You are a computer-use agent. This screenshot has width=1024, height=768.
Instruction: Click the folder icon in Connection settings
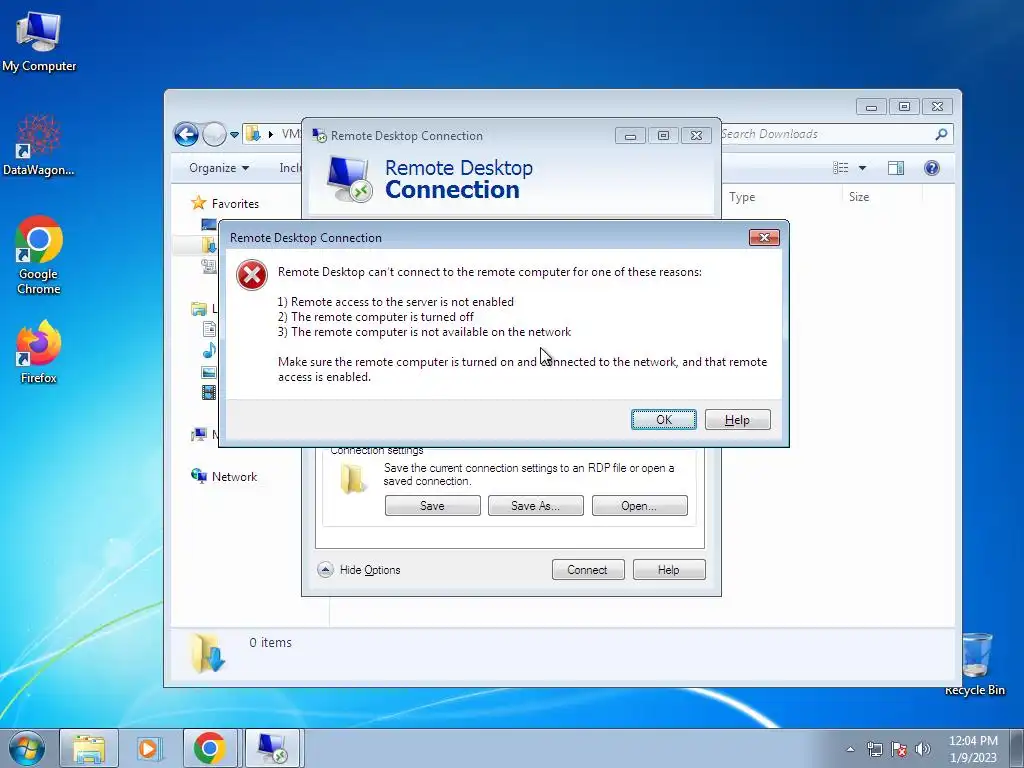point(353,479)
